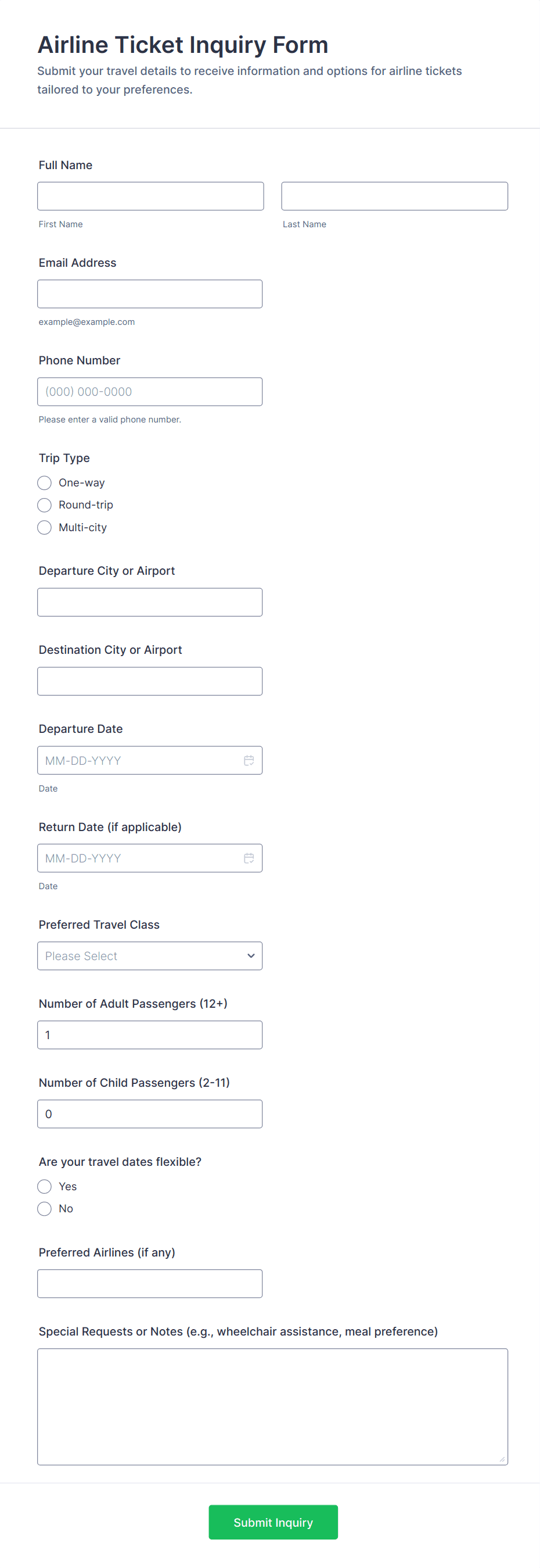This screenshot has height=1568, width=540.
Task: Select the One-way trip type
Action: pos(44,483)
